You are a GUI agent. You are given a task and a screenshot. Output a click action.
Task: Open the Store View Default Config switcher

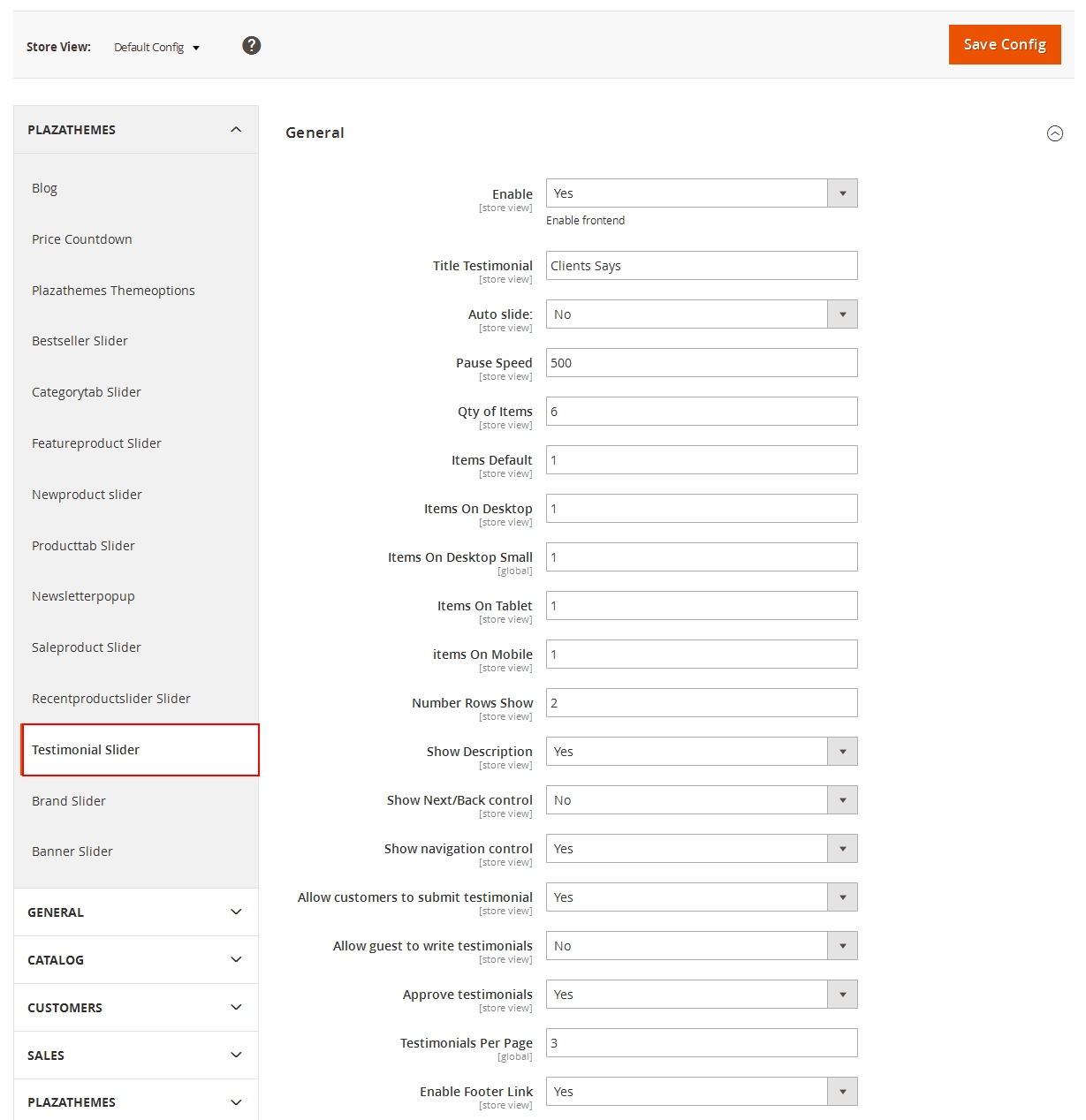pyautogui.click(x=156, y=48)
